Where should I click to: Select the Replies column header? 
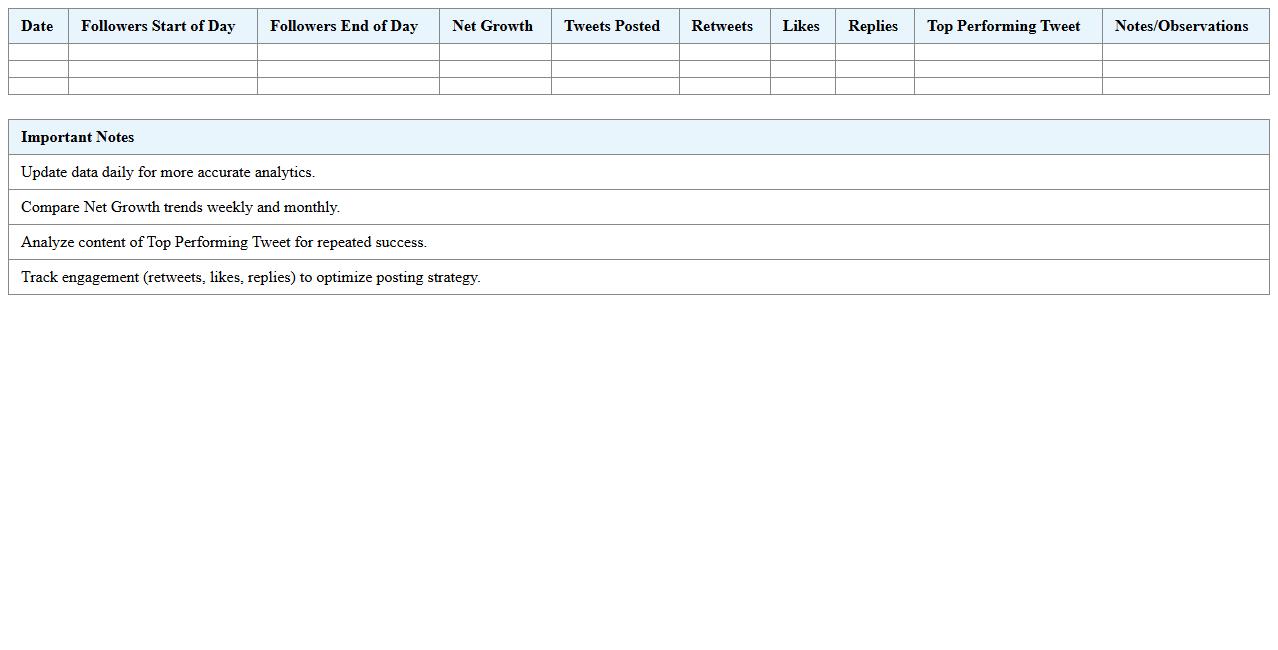pyautogui.click(x=873, y=26)
